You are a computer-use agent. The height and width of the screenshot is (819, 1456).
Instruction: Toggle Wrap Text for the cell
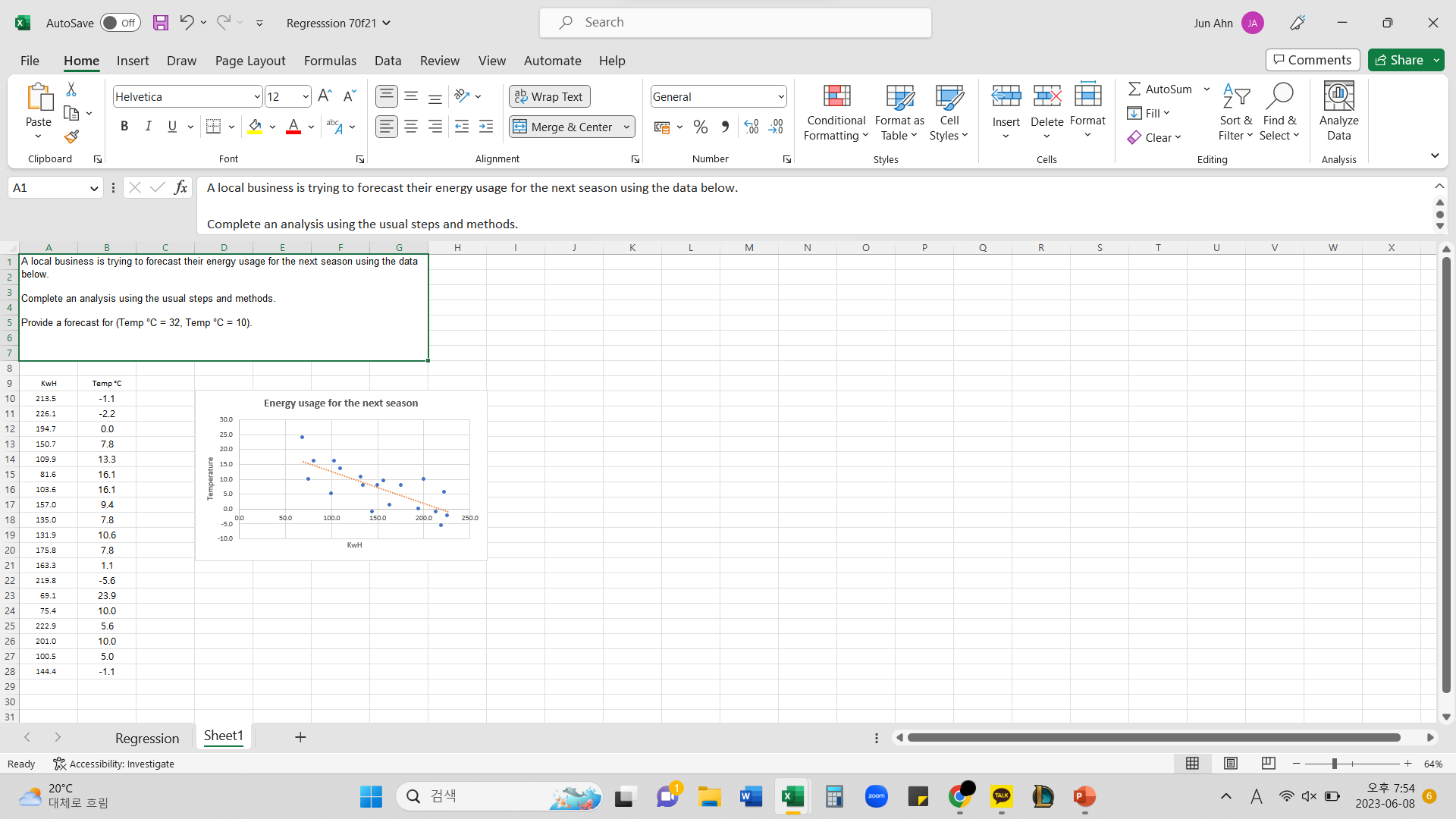point(549,96)
